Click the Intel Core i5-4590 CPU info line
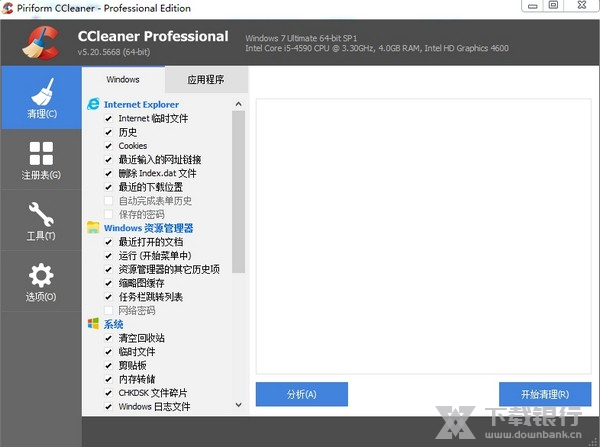The width and height of the screenshot is (600, 447). [x=377, y=48]
